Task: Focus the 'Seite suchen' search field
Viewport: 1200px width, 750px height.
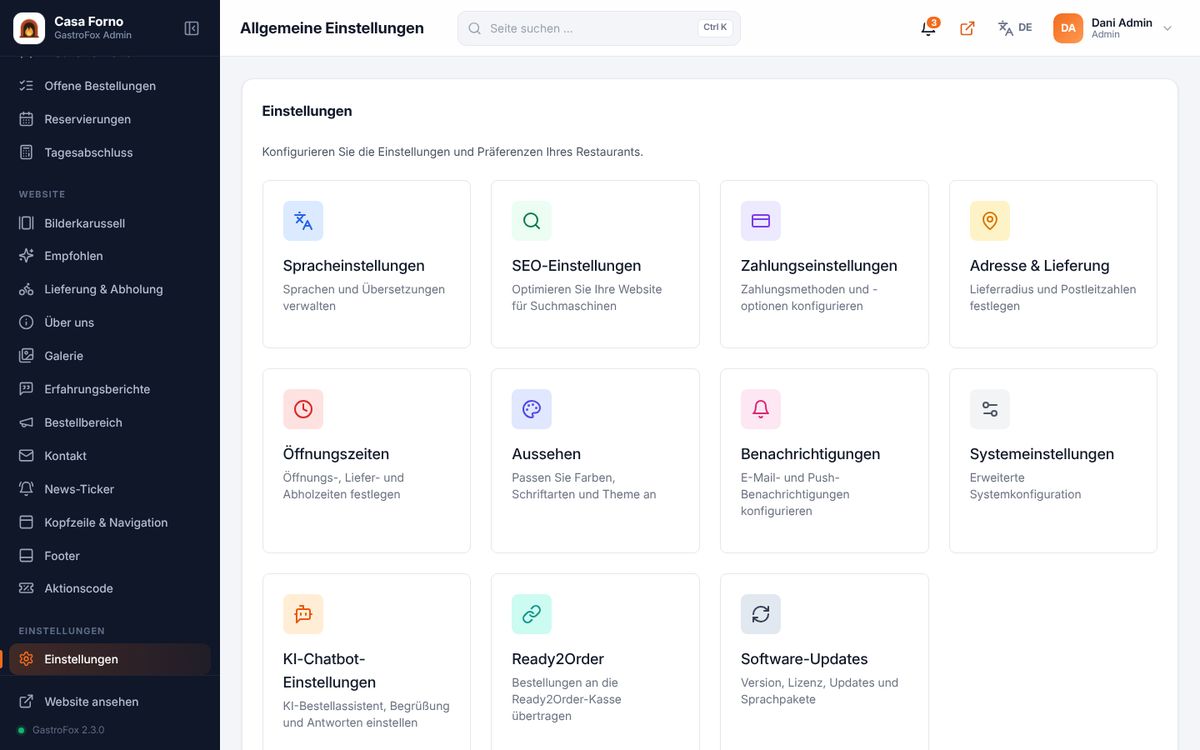Action: point(599,28)
